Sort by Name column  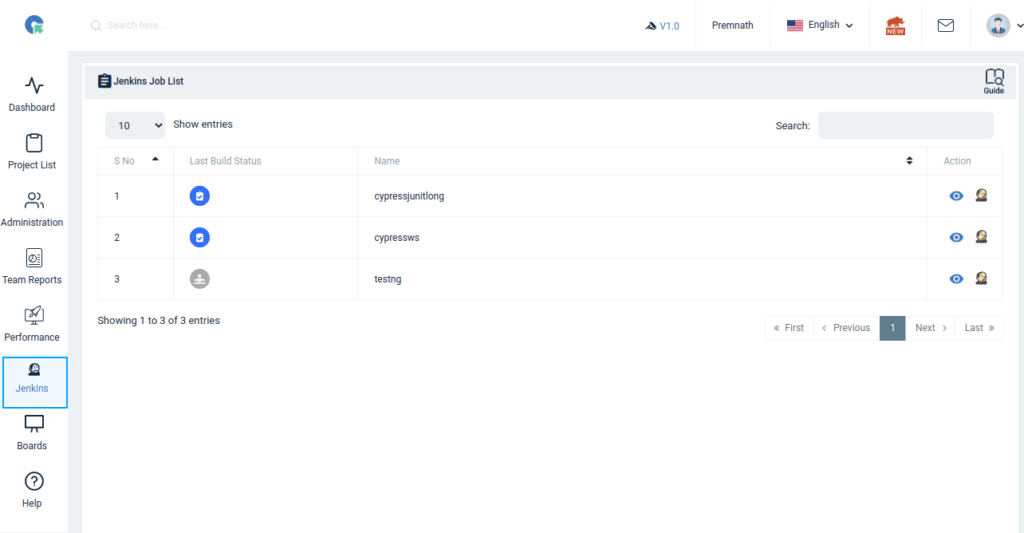coord(642,161)
